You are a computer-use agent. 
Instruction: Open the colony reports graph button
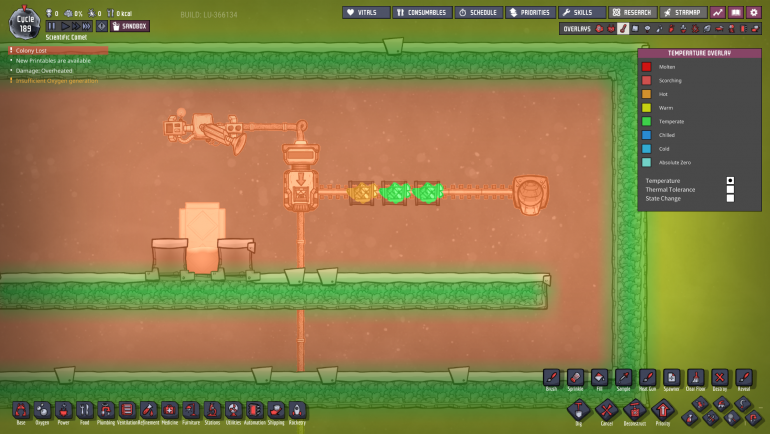717,12
